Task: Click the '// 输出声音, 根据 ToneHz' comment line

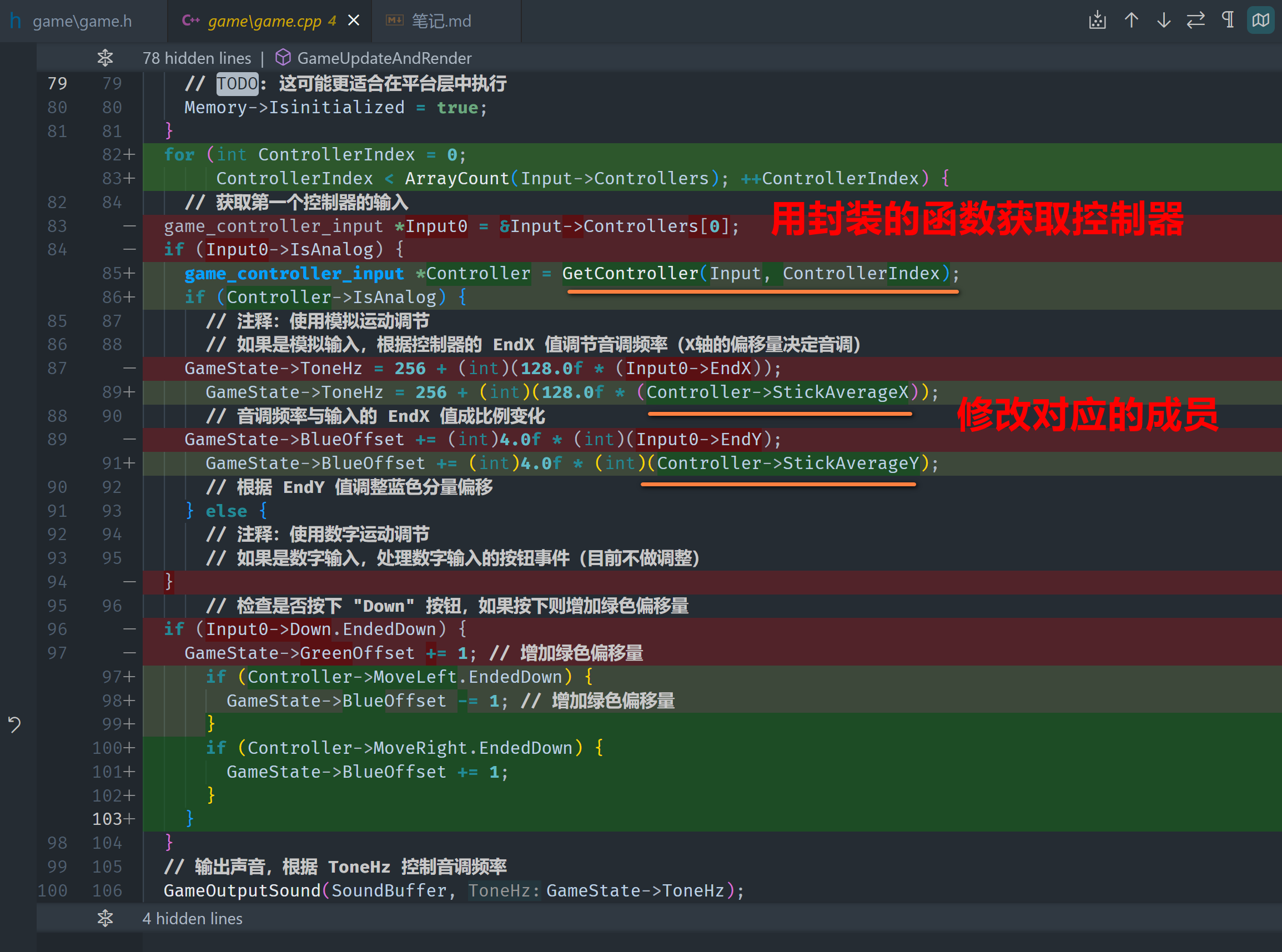Action: (335, 867)
